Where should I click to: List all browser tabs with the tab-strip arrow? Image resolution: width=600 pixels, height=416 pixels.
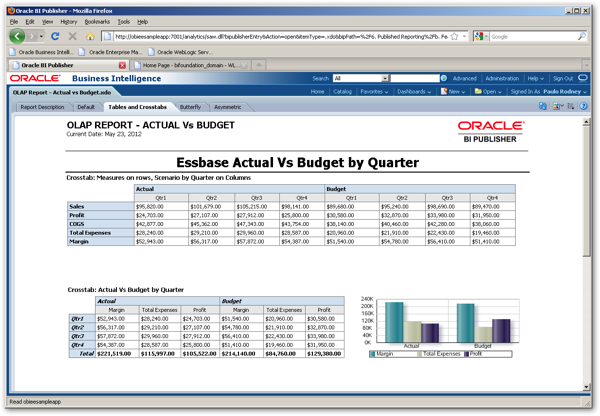(585, 65)
